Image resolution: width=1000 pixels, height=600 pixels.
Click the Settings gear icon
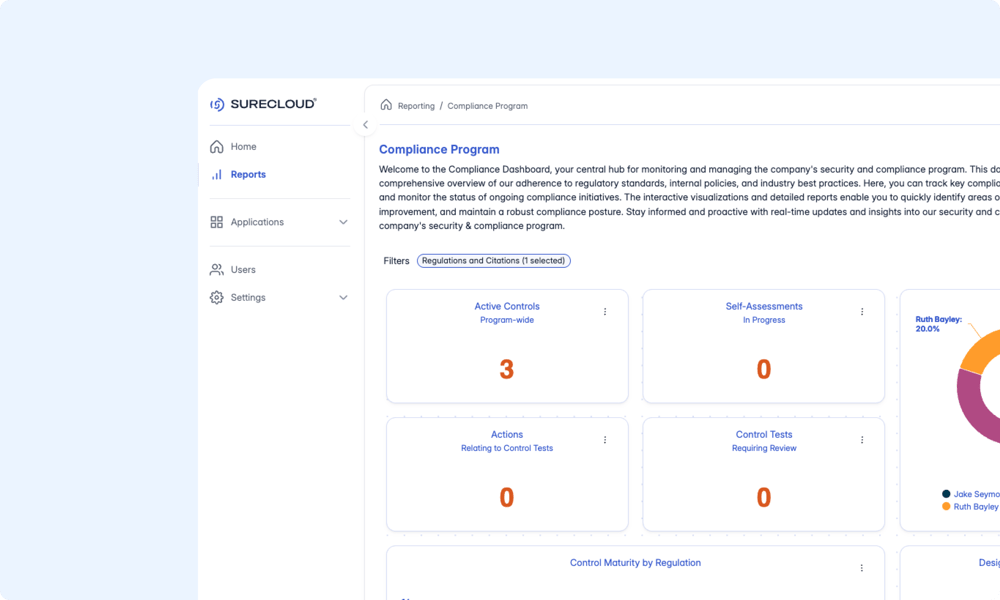(x=217, y=298)
